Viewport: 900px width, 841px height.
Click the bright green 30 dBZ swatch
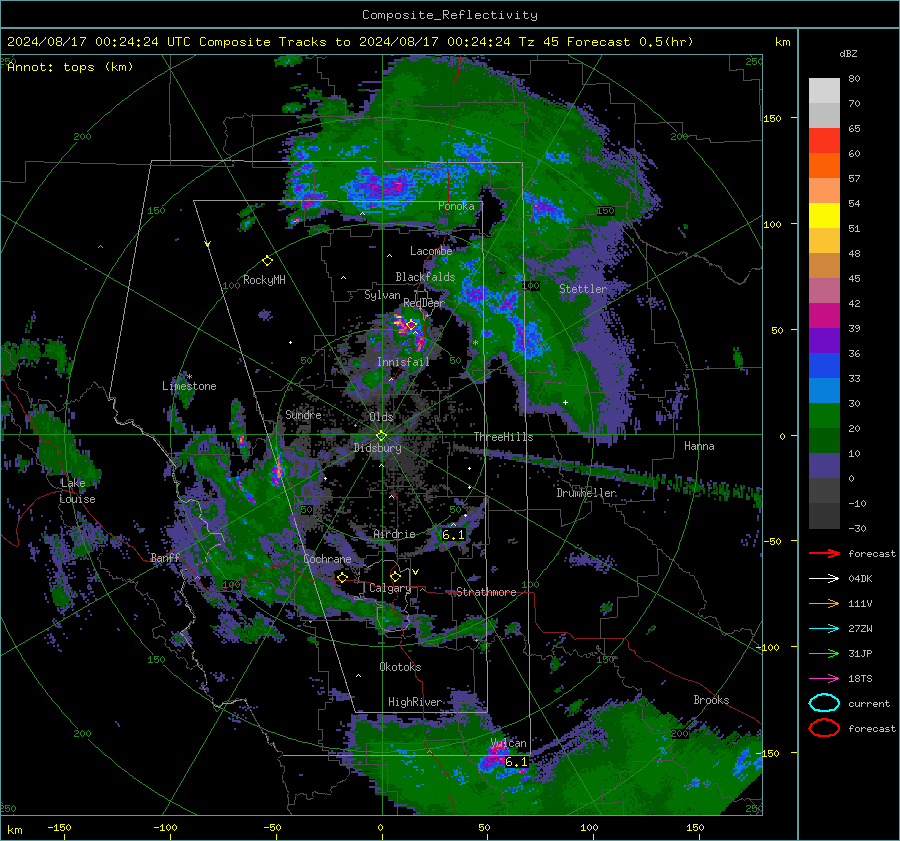[824, 415]
